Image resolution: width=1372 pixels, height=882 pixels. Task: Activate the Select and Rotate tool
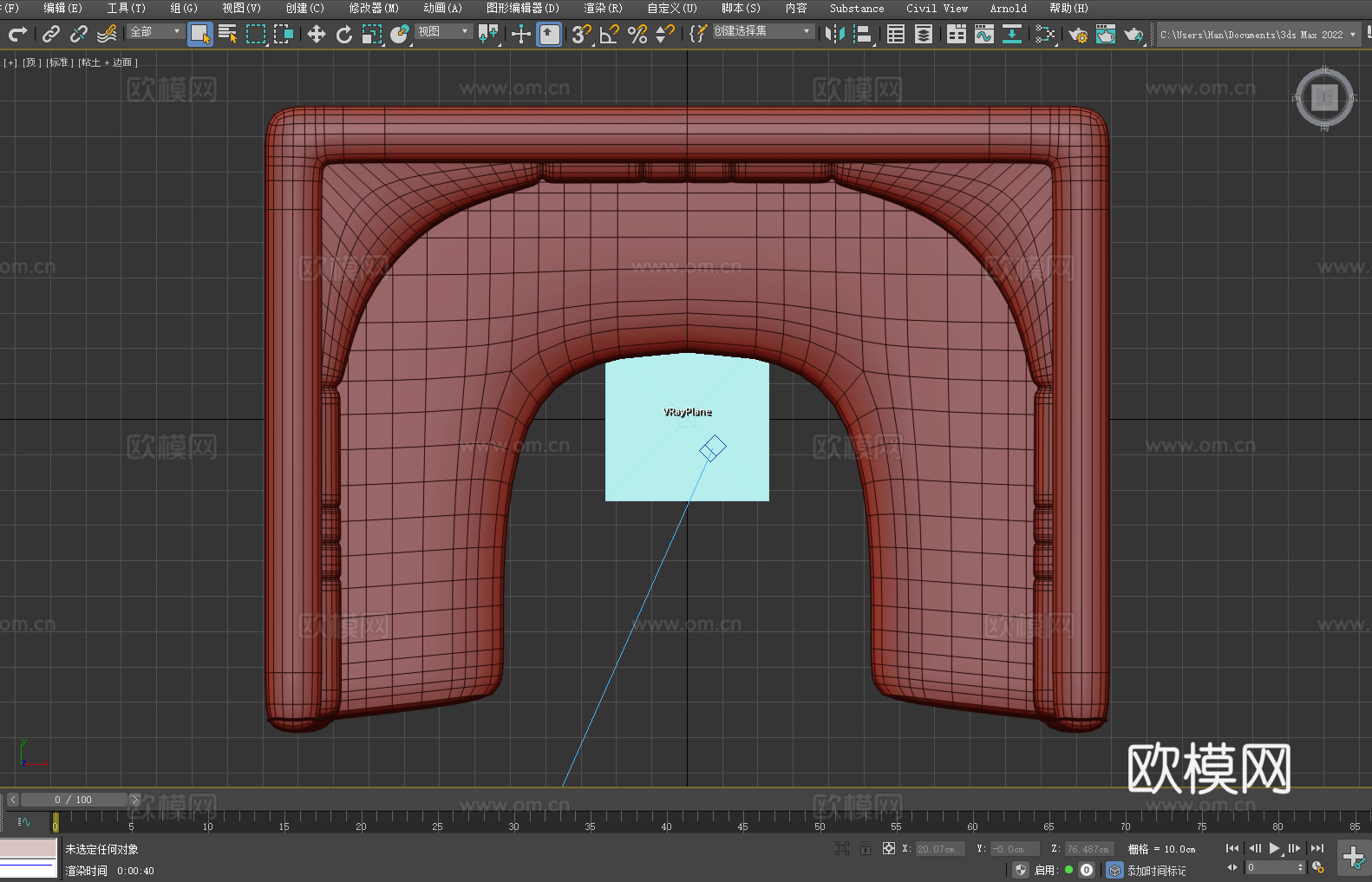point(344,34)
